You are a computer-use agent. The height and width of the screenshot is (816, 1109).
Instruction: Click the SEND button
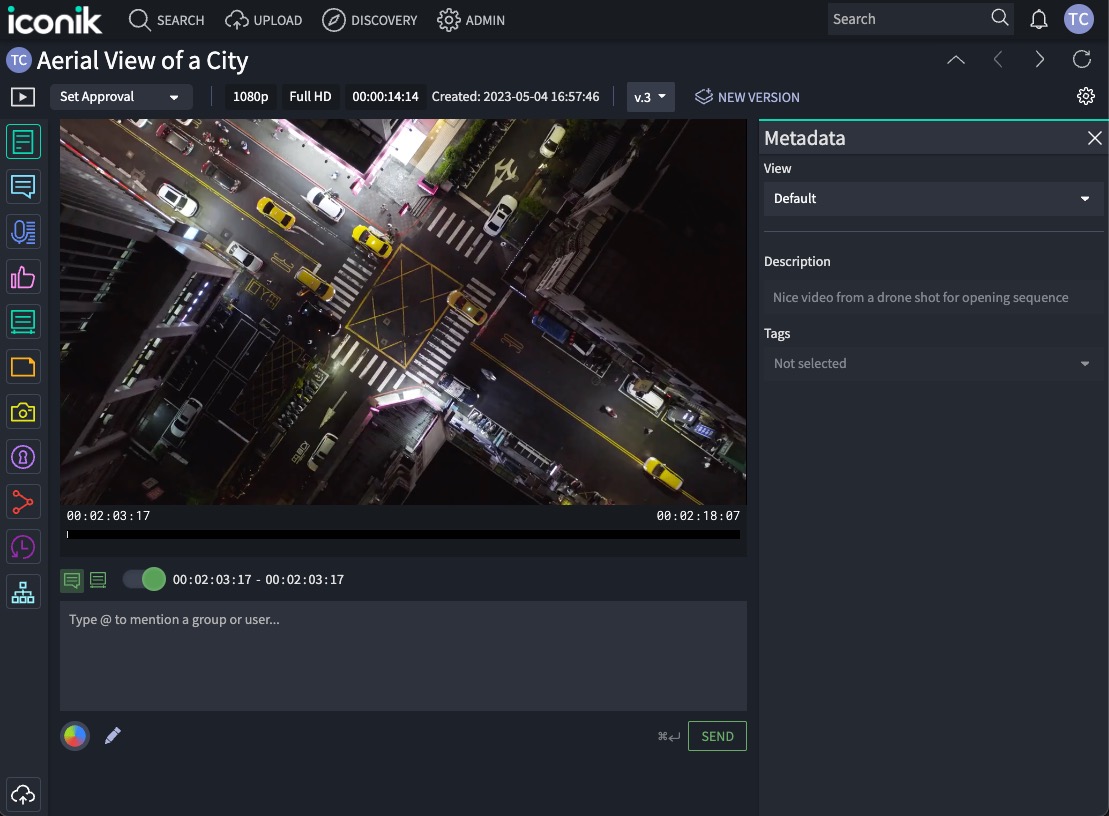pyautogui.click(x=717, y=736)
